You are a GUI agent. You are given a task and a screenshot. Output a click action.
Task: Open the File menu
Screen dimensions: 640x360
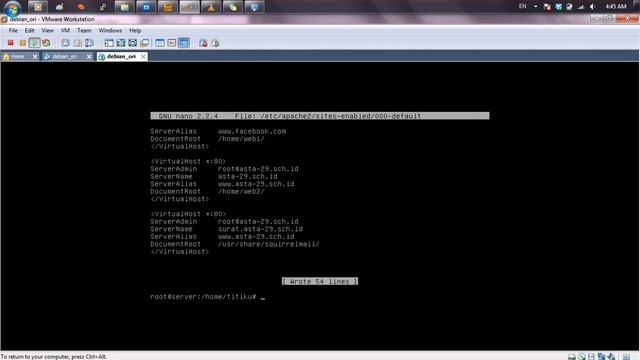13,31
